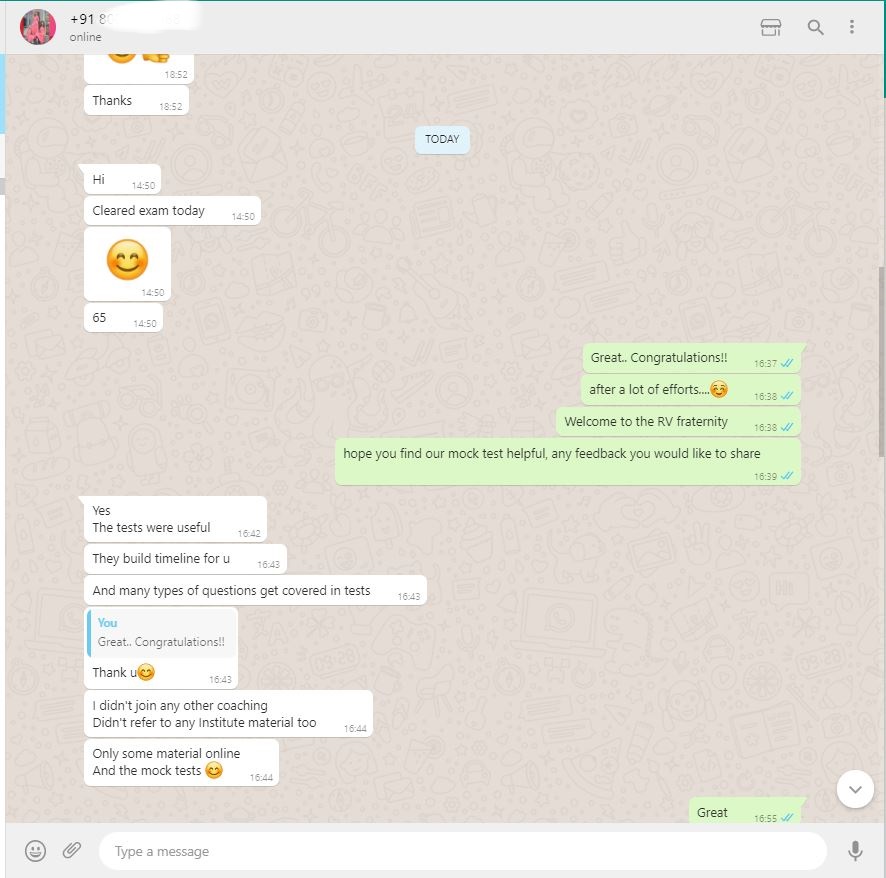Focus the "Type a message" field
886x878 pixels.
click(463, 851)
